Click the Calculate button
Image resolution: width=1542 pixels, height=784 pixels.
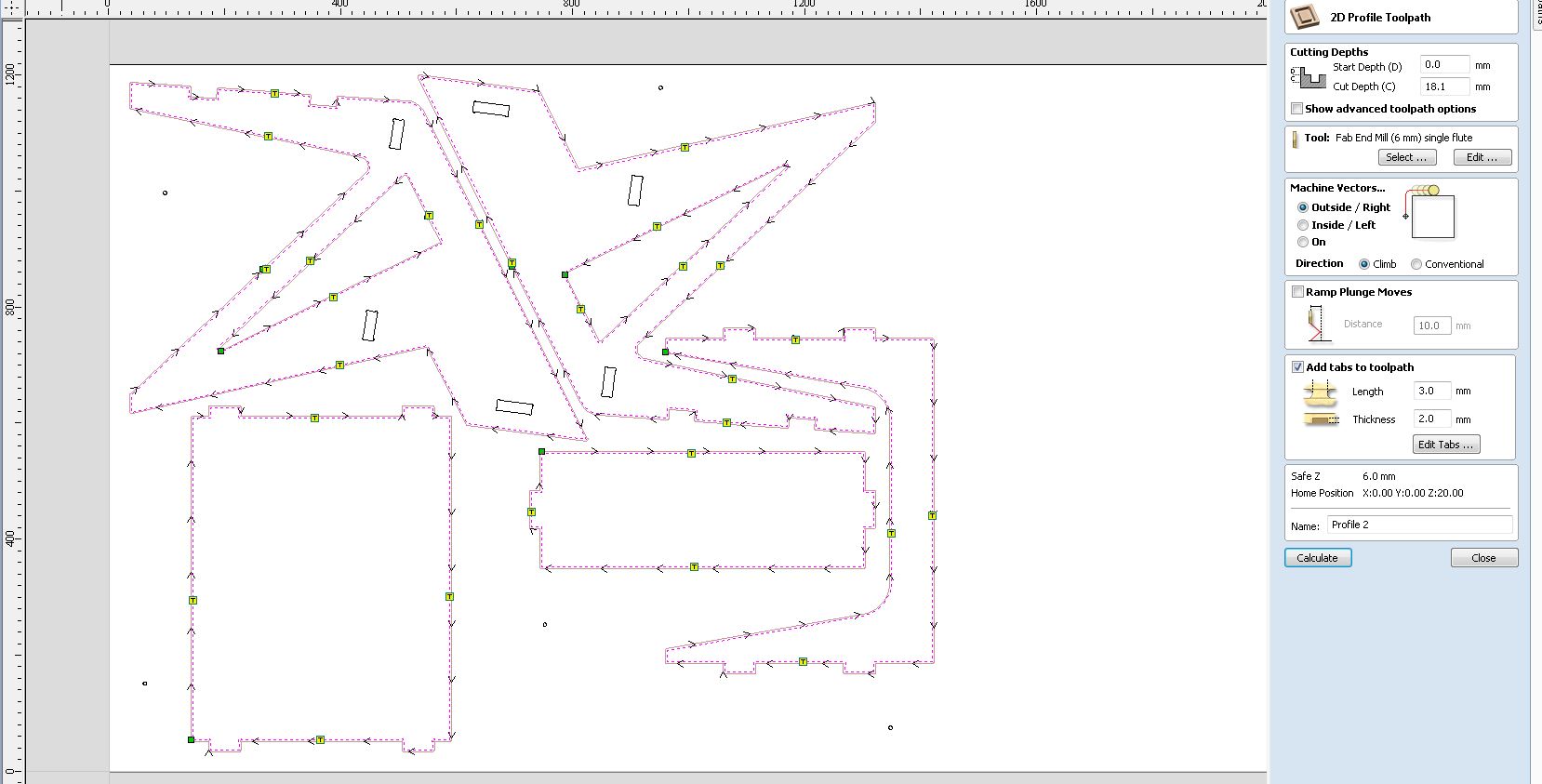pyautogui.click(x=1318, y=558)
